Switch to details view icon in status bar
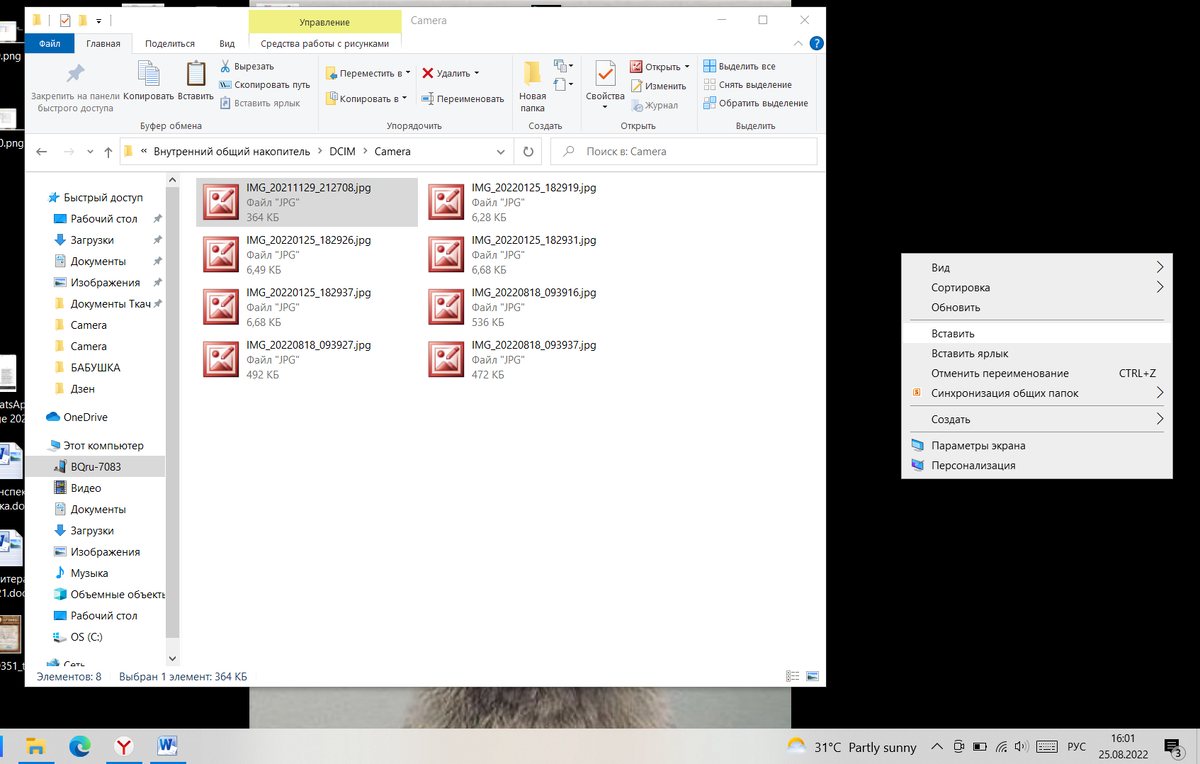1200x764 pixels. click(x=793, y=677)
